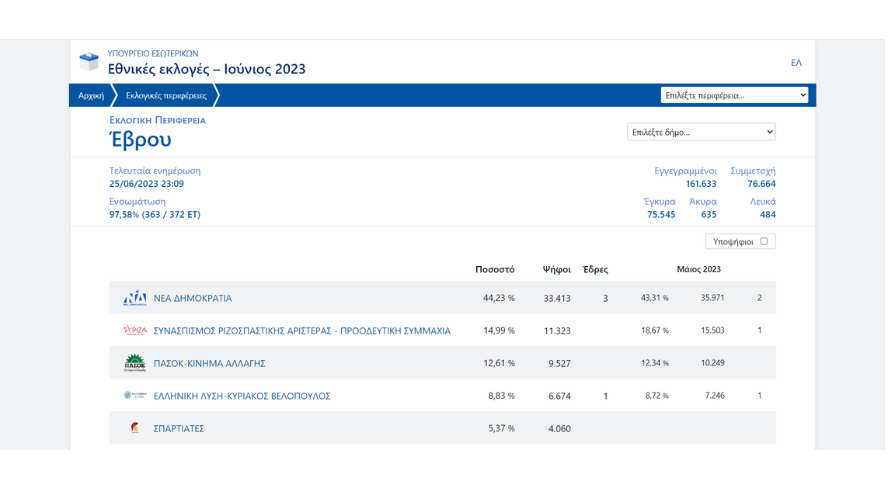Click the ΣΥΡΙΖΑ party logo

coord(134,330)
